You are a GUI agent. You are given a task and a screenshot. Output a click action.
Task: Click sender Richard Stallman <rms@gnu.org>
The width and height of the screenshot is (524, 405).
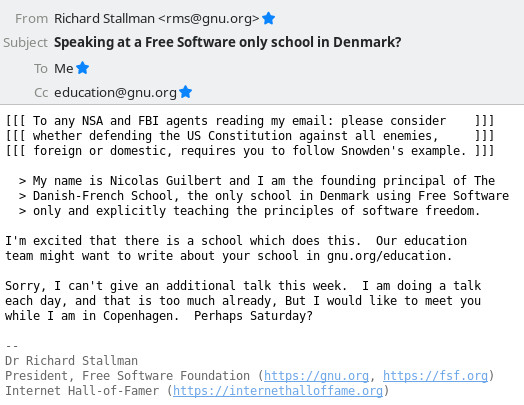[x=156, y=19]
